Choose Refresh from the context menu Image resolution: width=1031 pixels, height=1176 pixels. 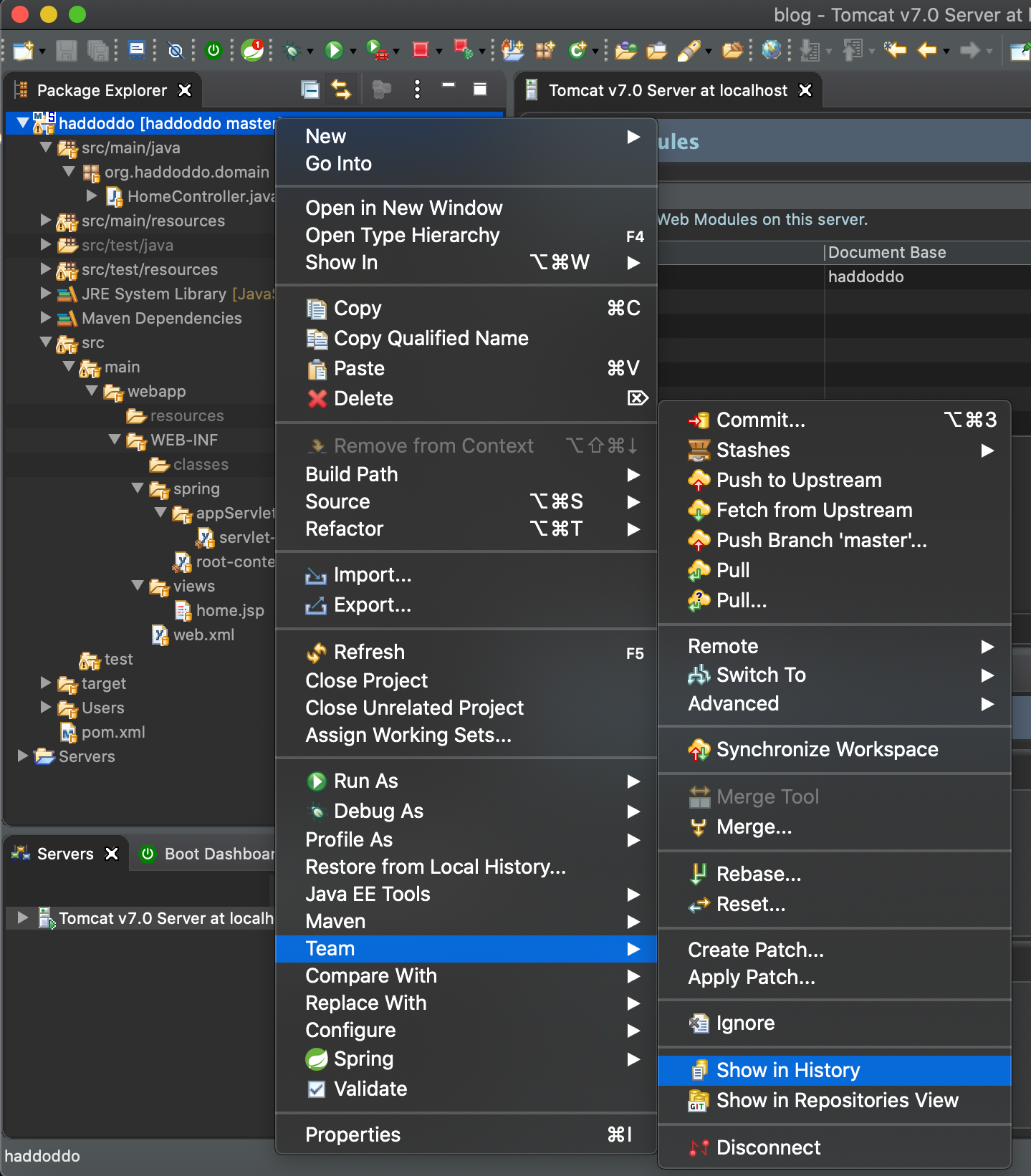(466, 652)
